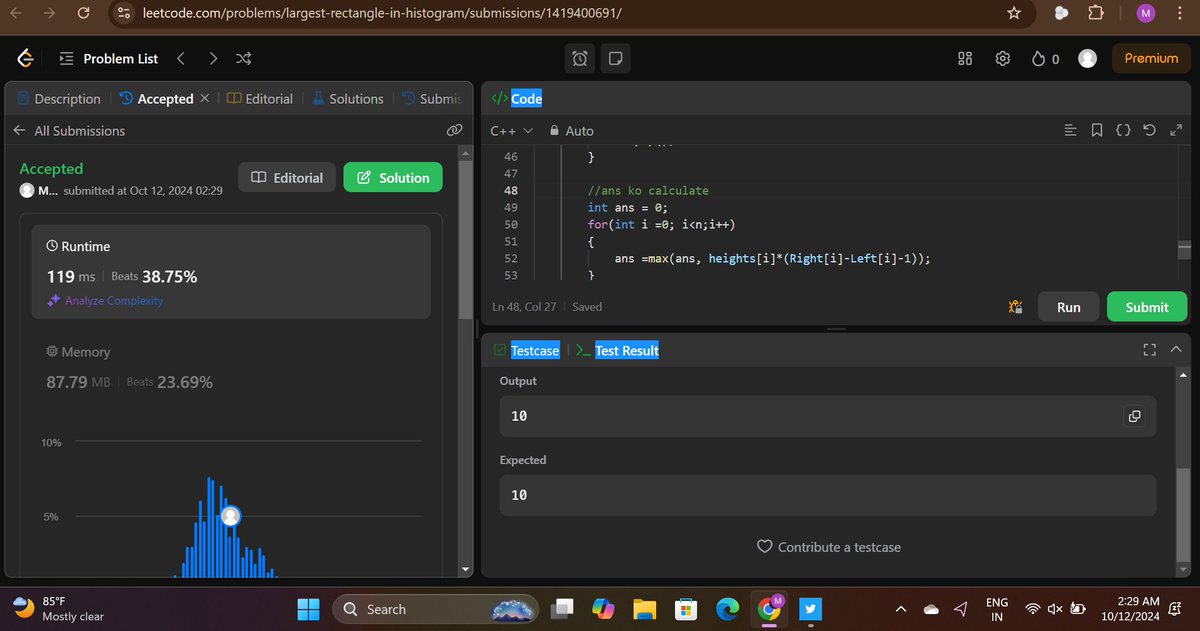This screenshot has width=1200, height=631.
Task: Click the Premium button
Action: [1151, 59]
